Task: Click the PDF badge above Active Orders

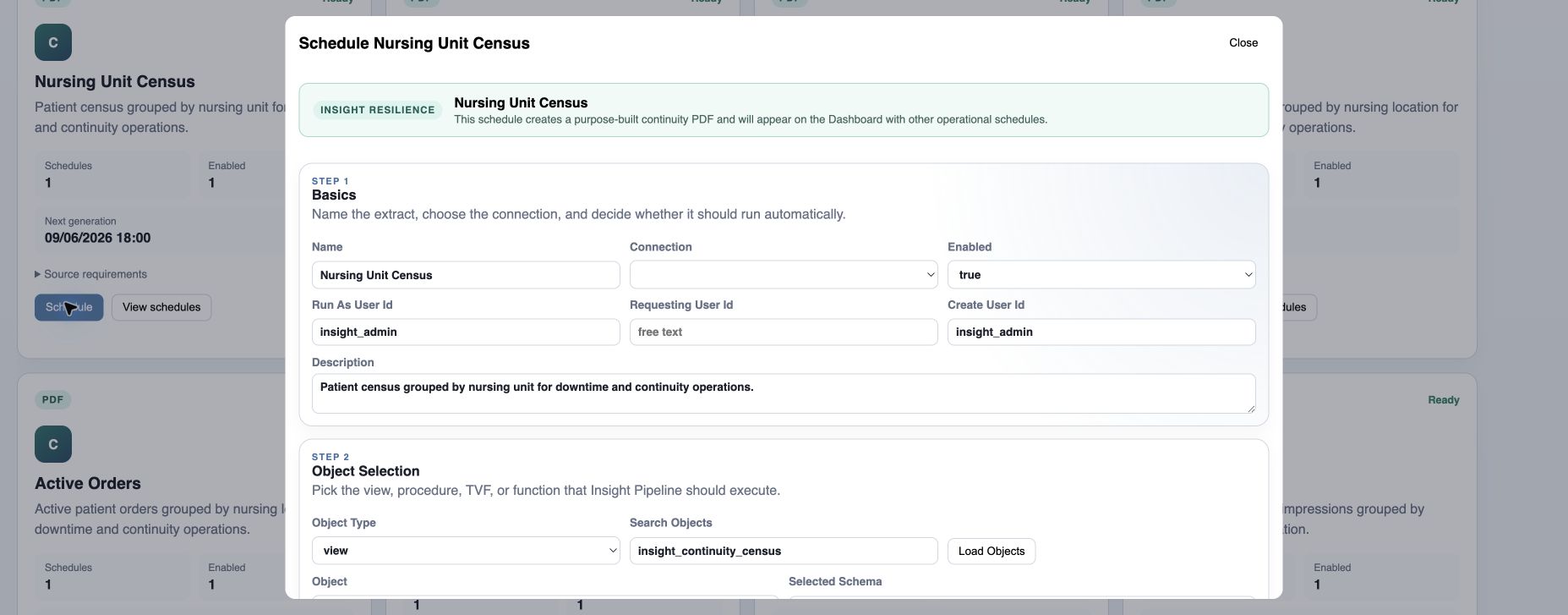Action: [x=52, y=400]
